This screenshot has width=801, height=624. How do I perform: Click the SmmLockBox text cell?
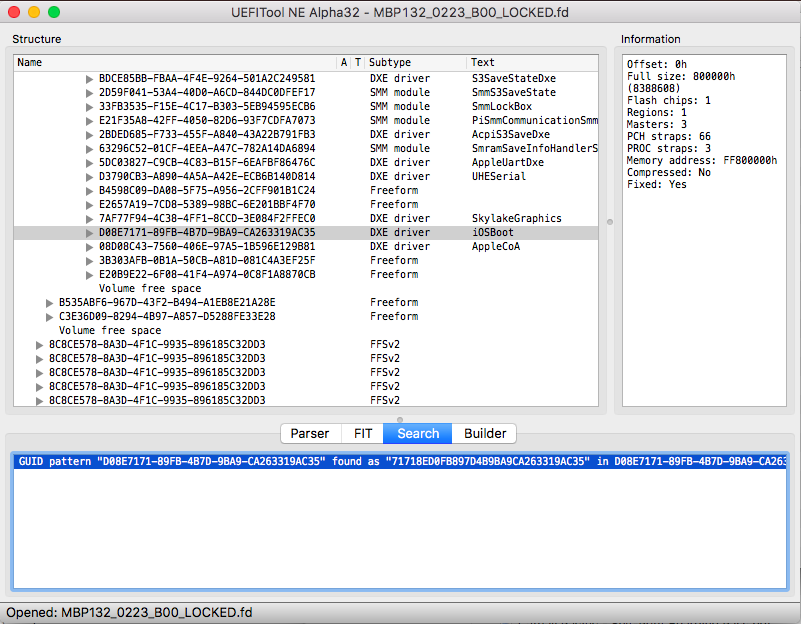502,107
